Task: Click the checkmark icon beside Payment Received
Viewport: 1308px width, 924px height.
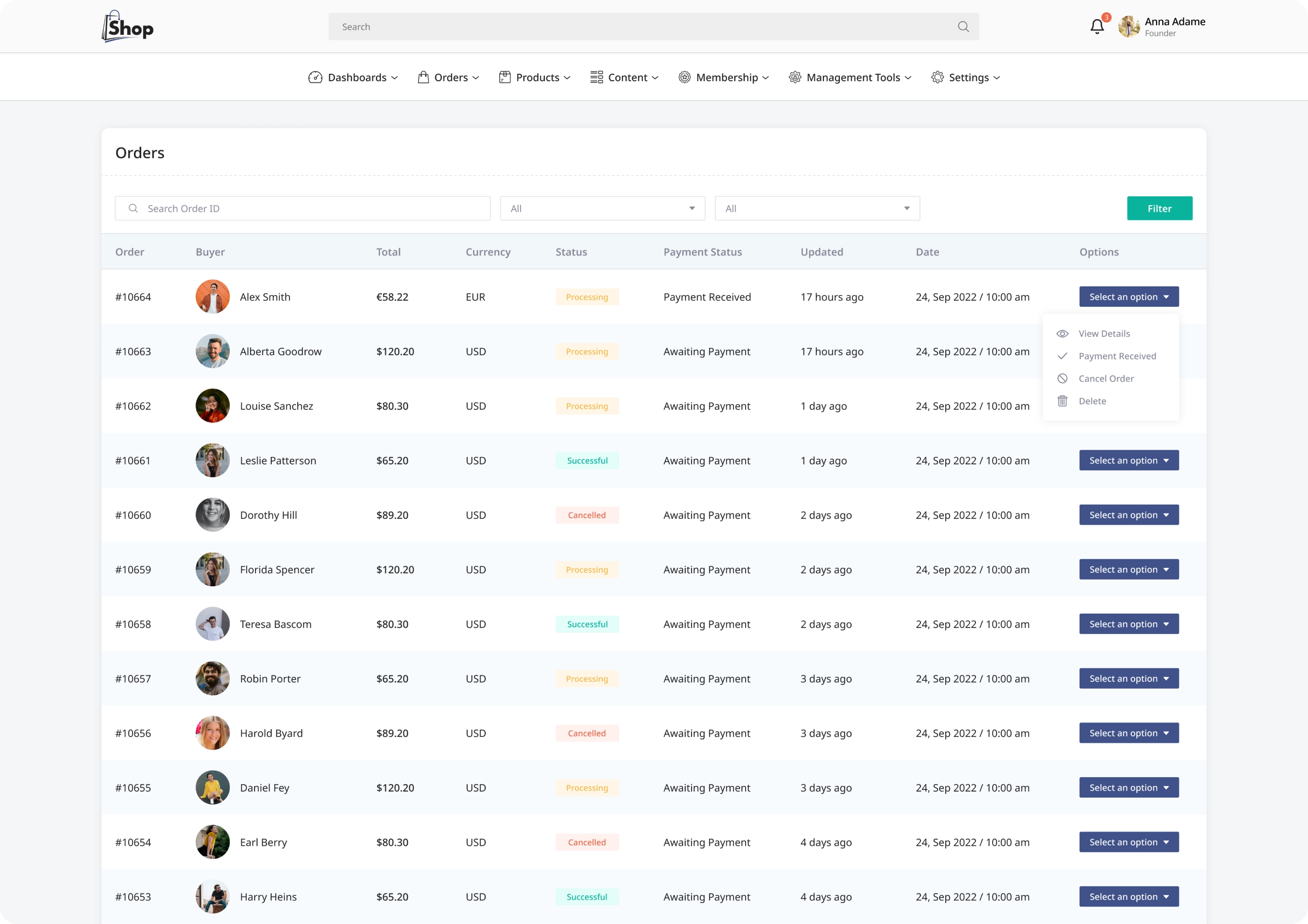Action: click(x=1063, y=356)
